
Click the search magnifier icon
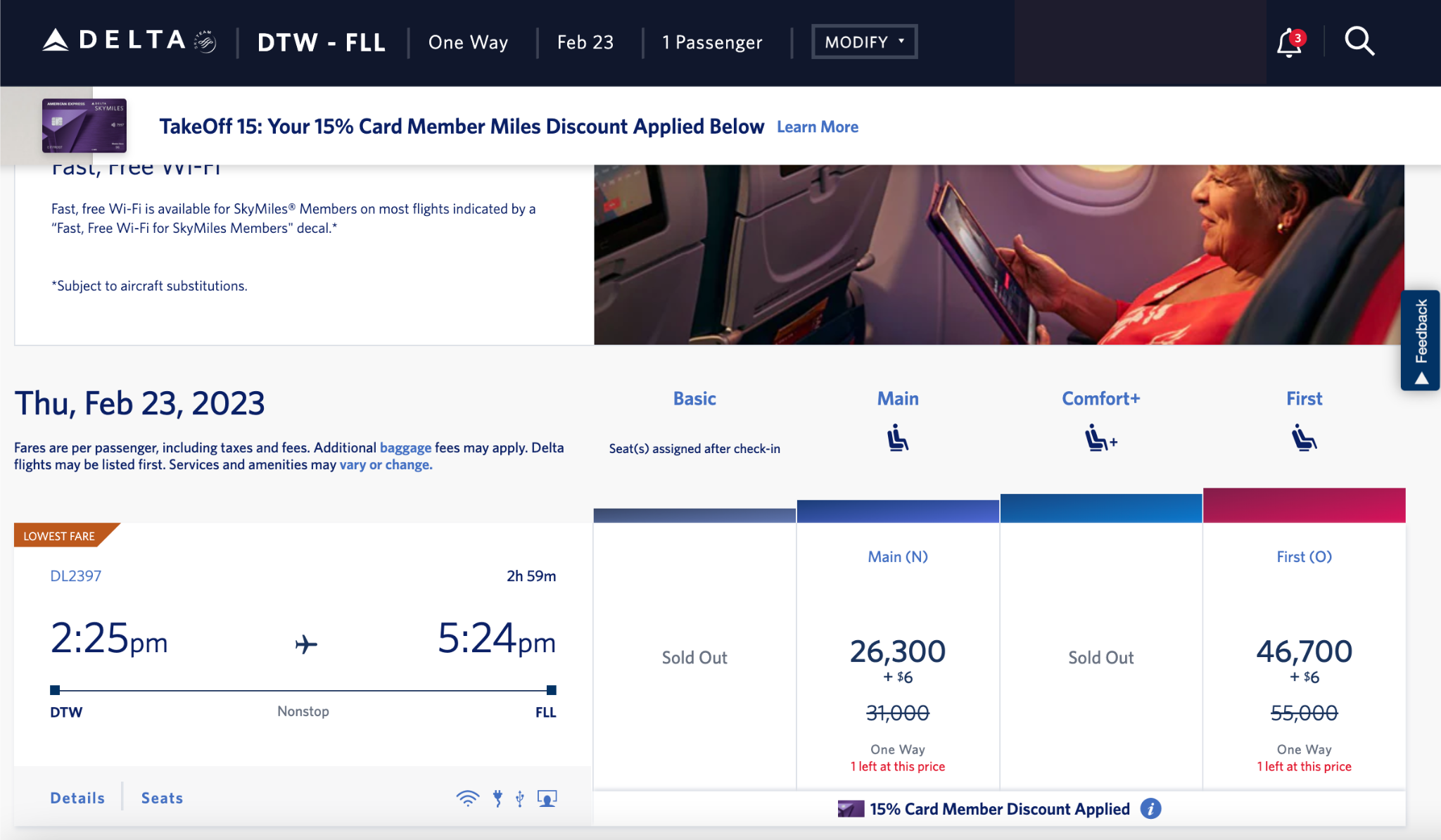coord(1359,42)
